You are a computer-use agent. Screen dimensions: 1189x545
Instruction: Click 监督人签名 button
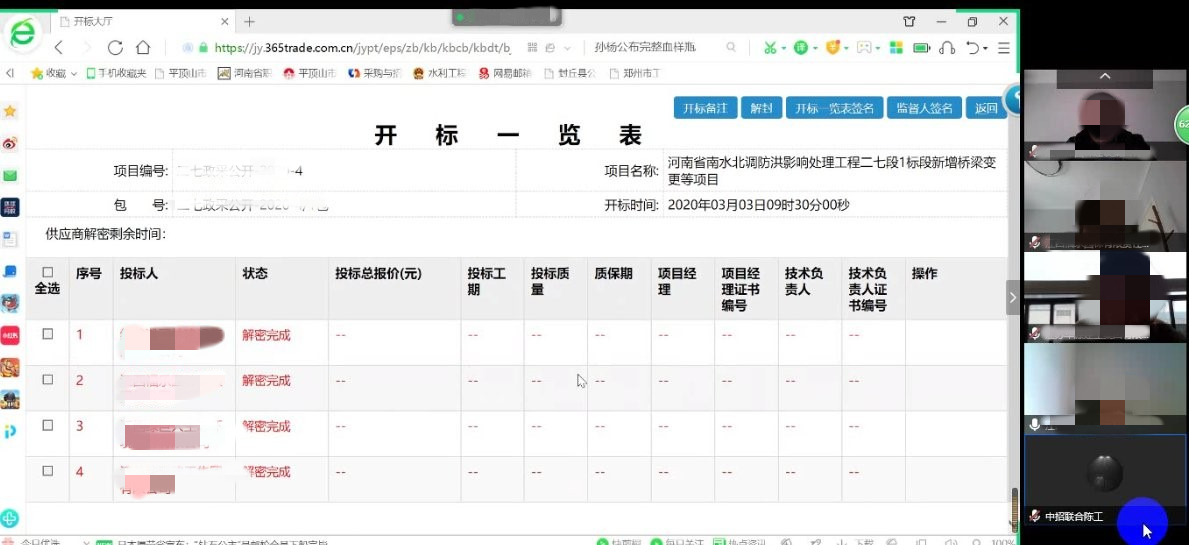coord(924,109)
